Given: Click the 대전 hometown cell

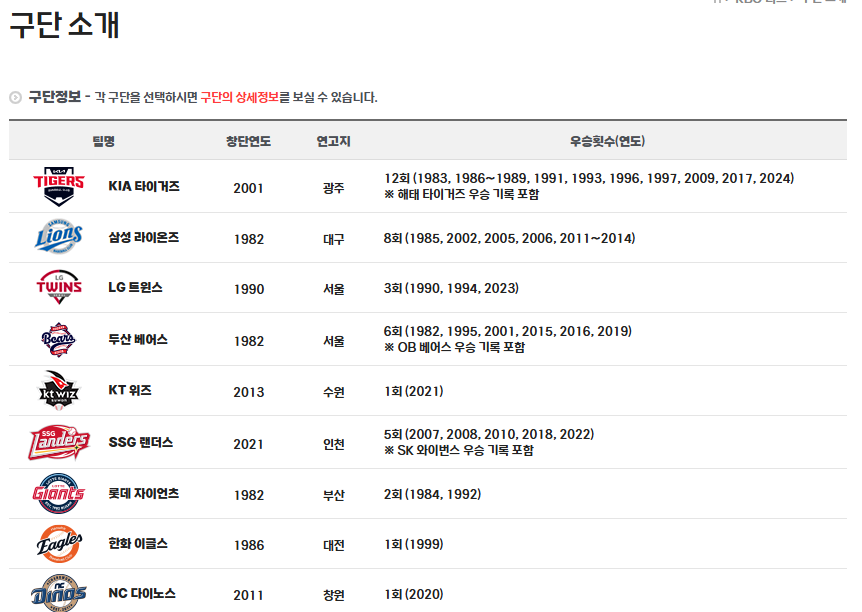Looking at the screenshot, I should click(x=334, y=545).
